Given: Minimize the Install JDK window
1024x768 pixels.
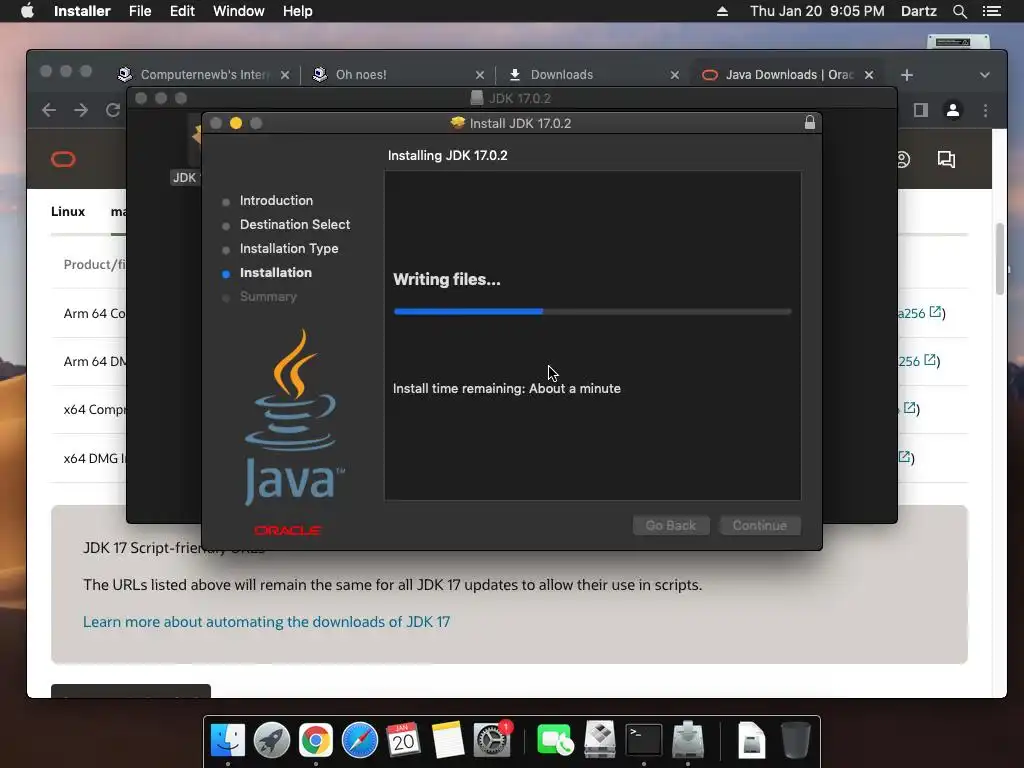Looking at the screenshot, I should 236,123.
